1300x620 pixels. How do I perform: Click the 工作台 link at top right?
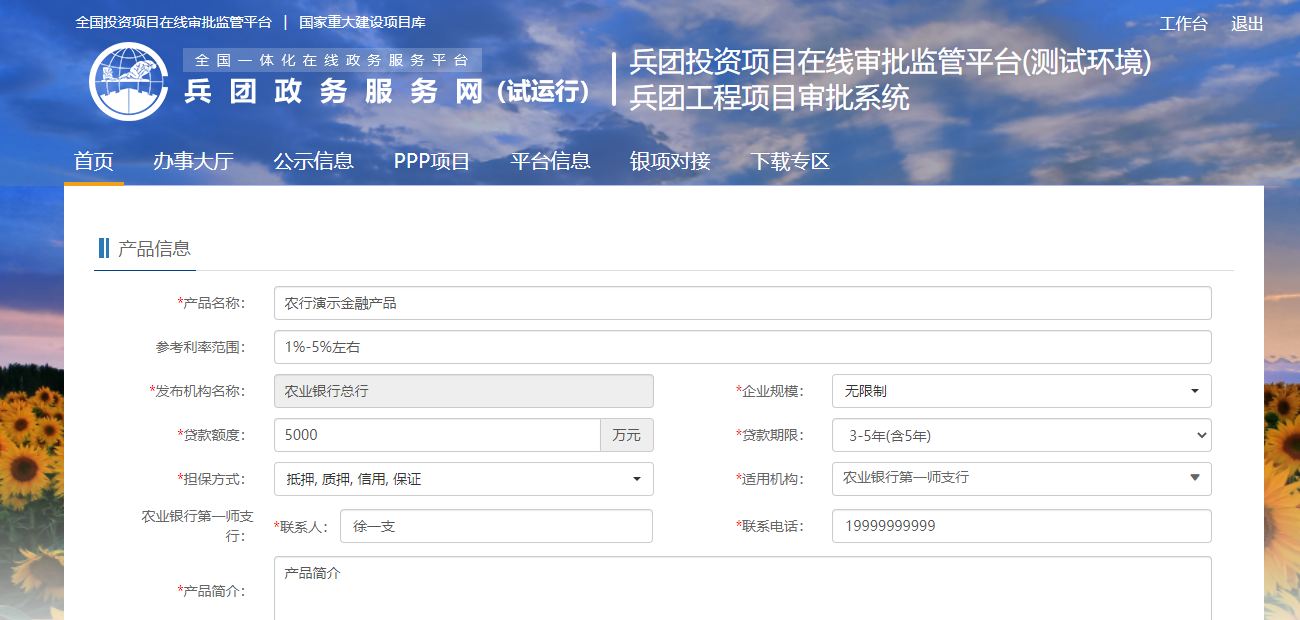tap(1183, 24)
